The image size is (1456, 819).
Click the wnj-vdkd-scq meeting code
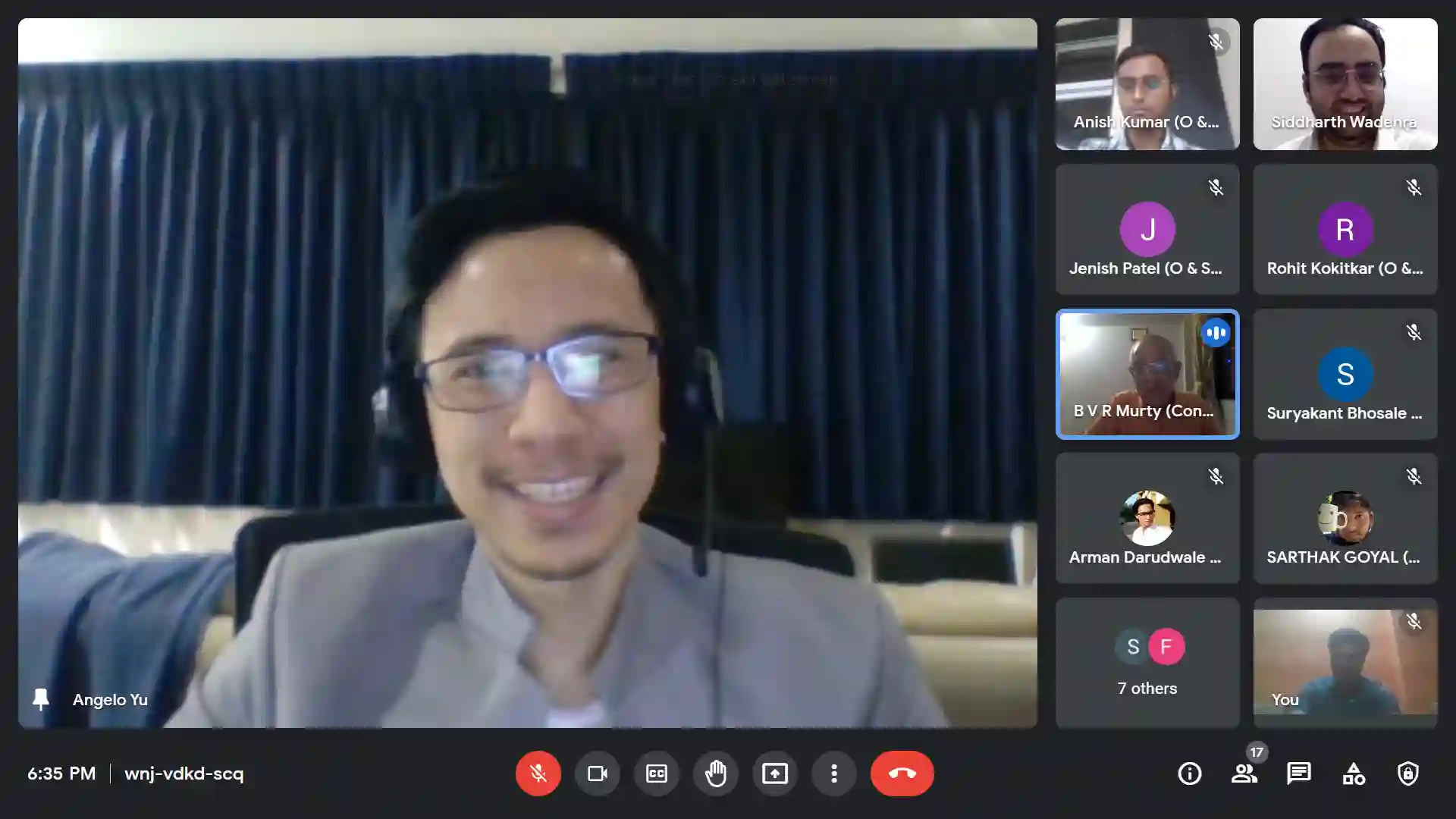(x=184, y=773)
